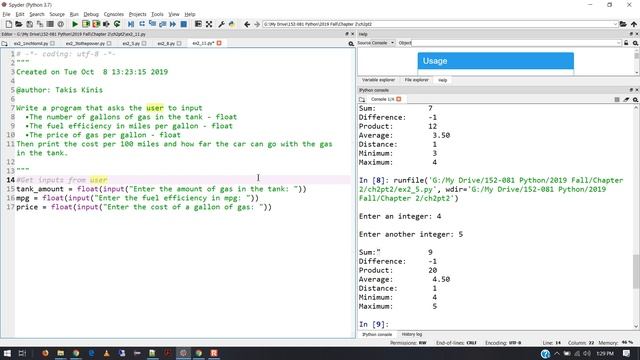The height and width of the screenshot is (360, 640).
Task: Open the Run menu
Action: 74,14
